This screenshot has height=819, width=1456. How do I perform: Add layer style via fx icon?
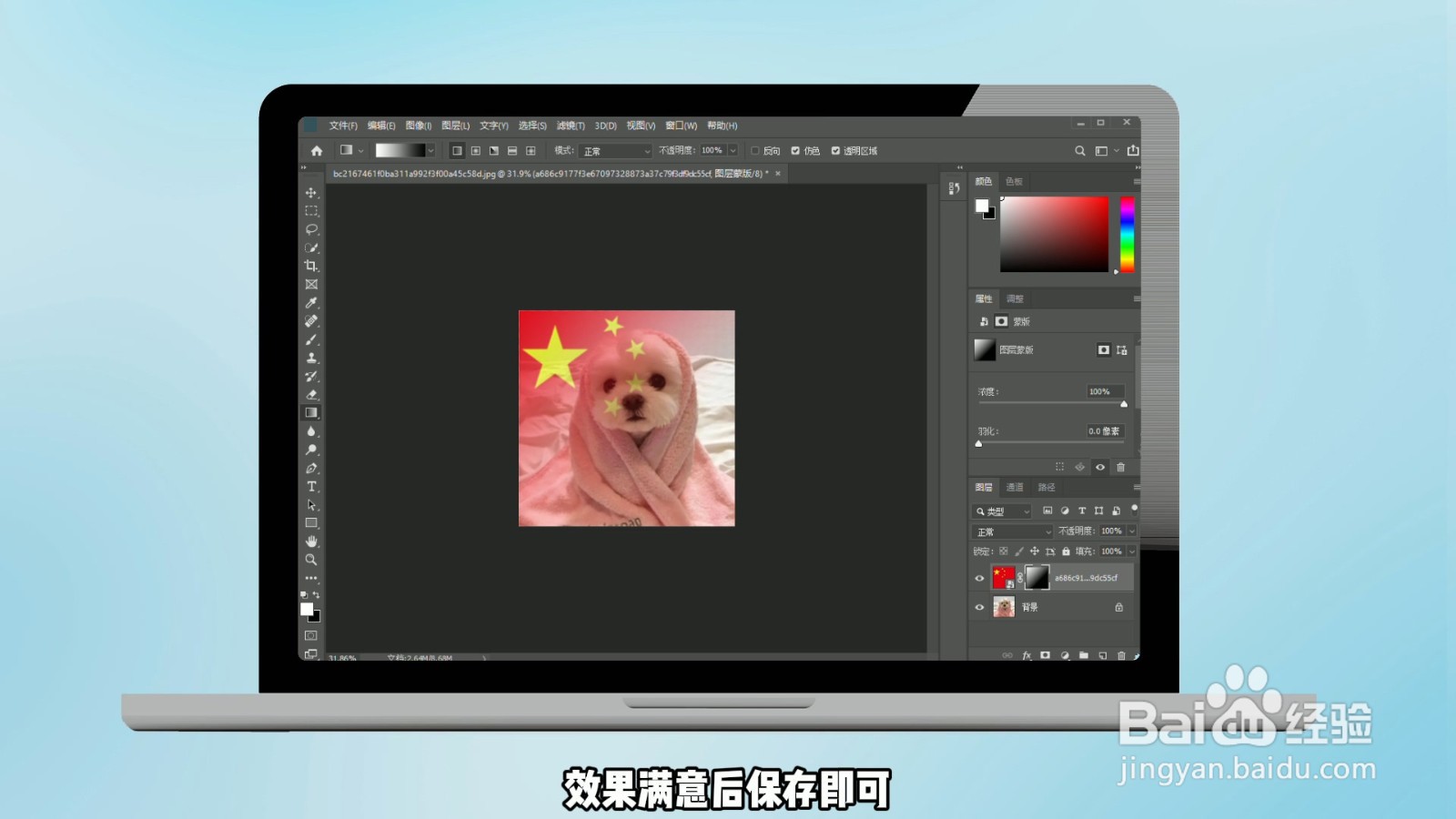click(x=1026, y=655)
